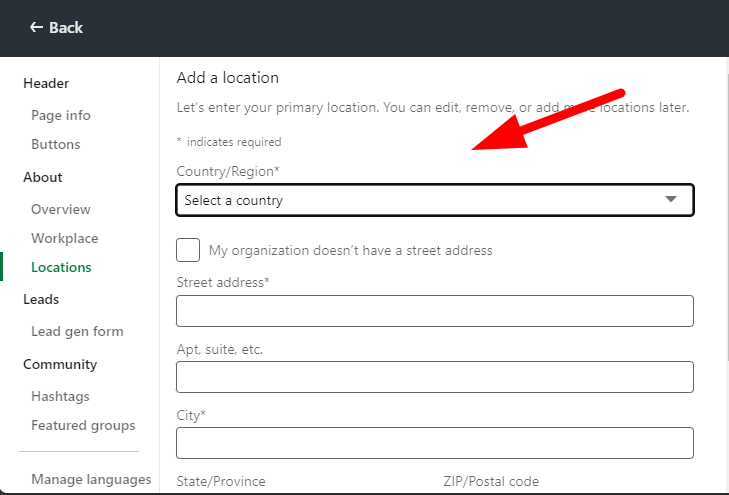Click the City text field
The height and width of the screenshot is (495, 729).
point(434,443)
